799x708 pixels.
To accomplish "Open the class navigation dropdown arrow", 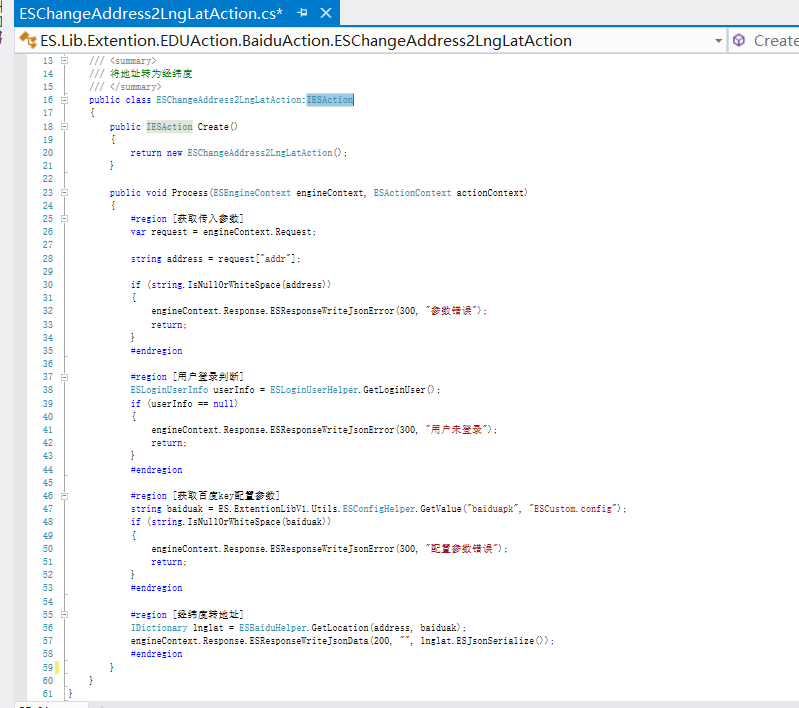I will (x=718, y=41).
